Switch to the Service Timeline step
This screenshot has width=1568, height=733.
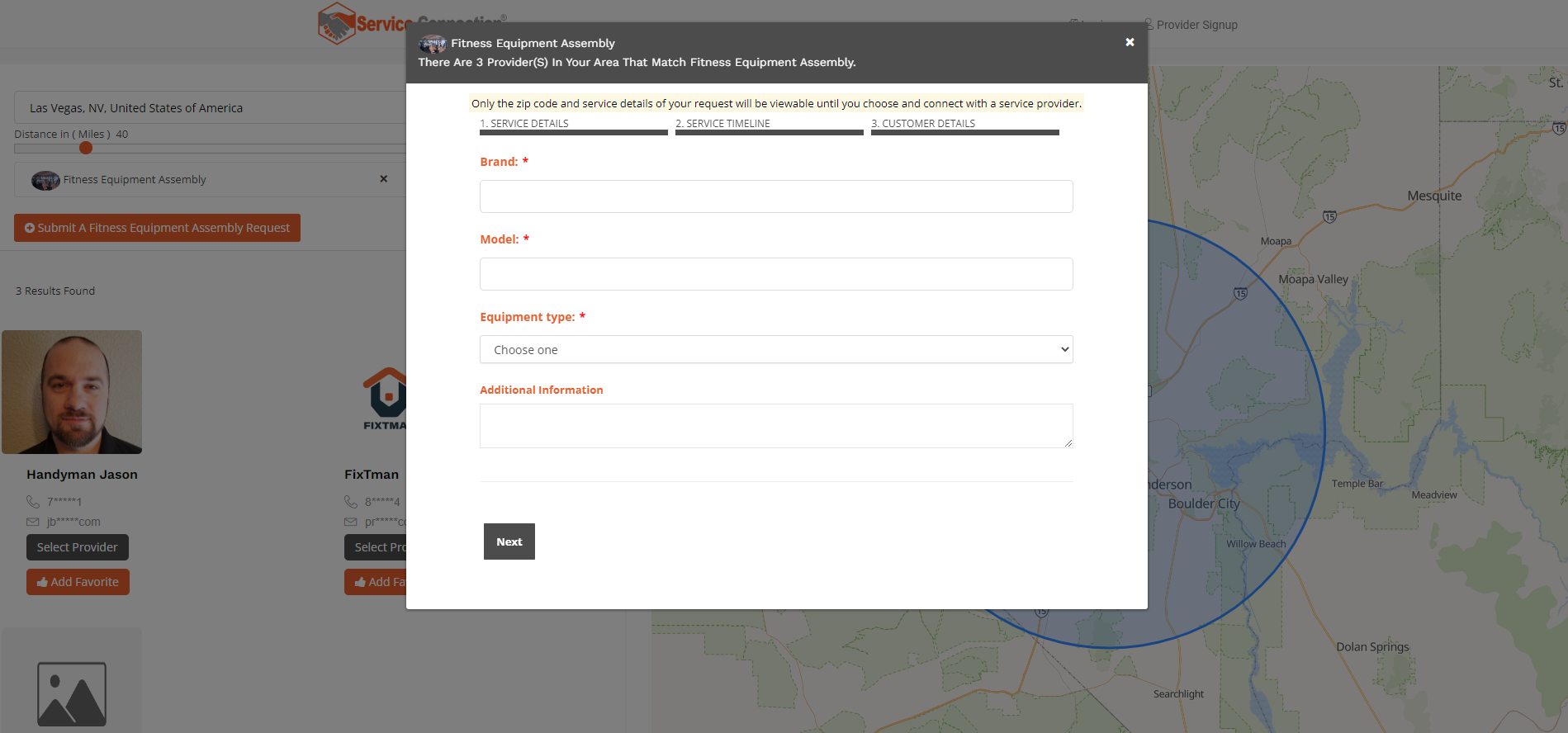[768, 125]
